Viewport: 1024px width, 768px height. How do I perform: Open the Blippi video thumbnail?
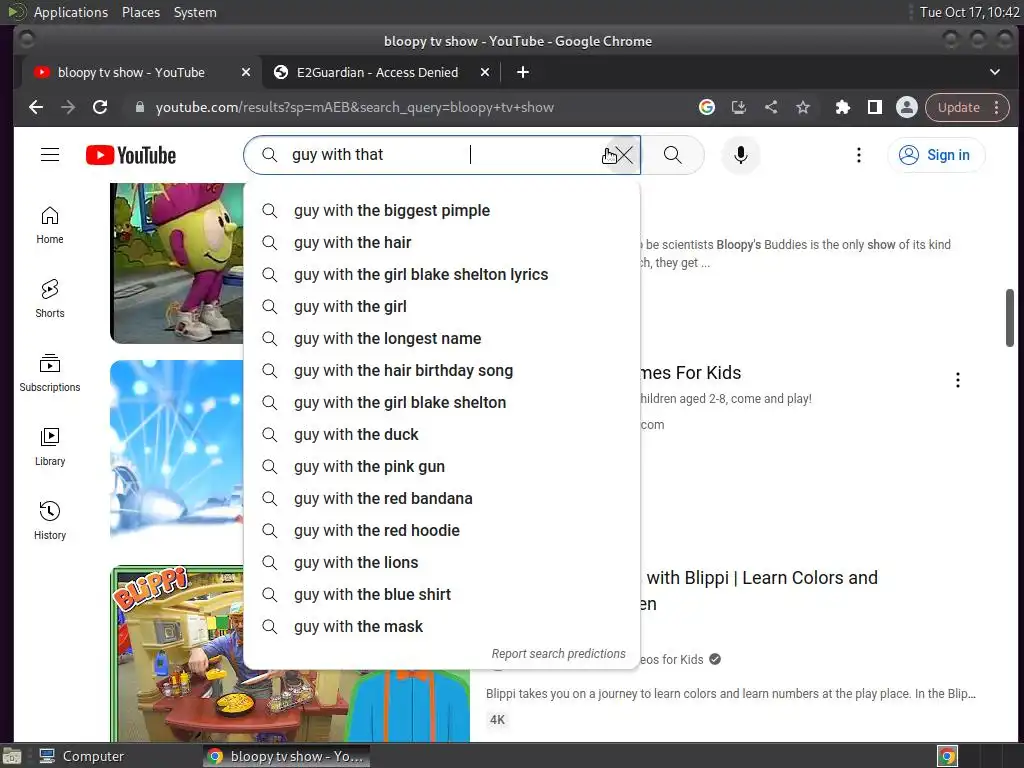click(x=176, y=654)
